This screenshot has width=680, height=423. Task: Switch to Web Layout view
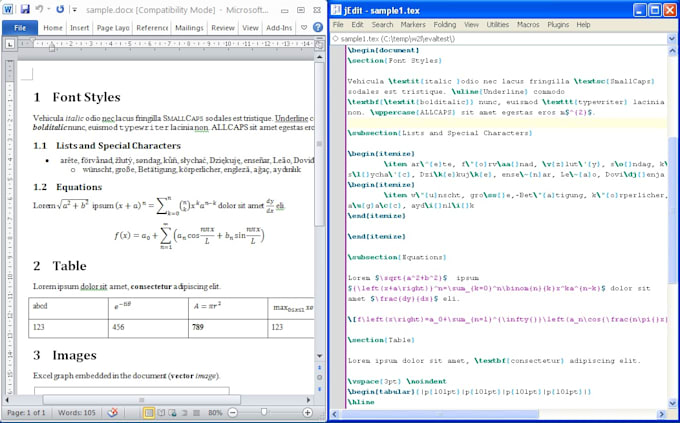point(173,412)
